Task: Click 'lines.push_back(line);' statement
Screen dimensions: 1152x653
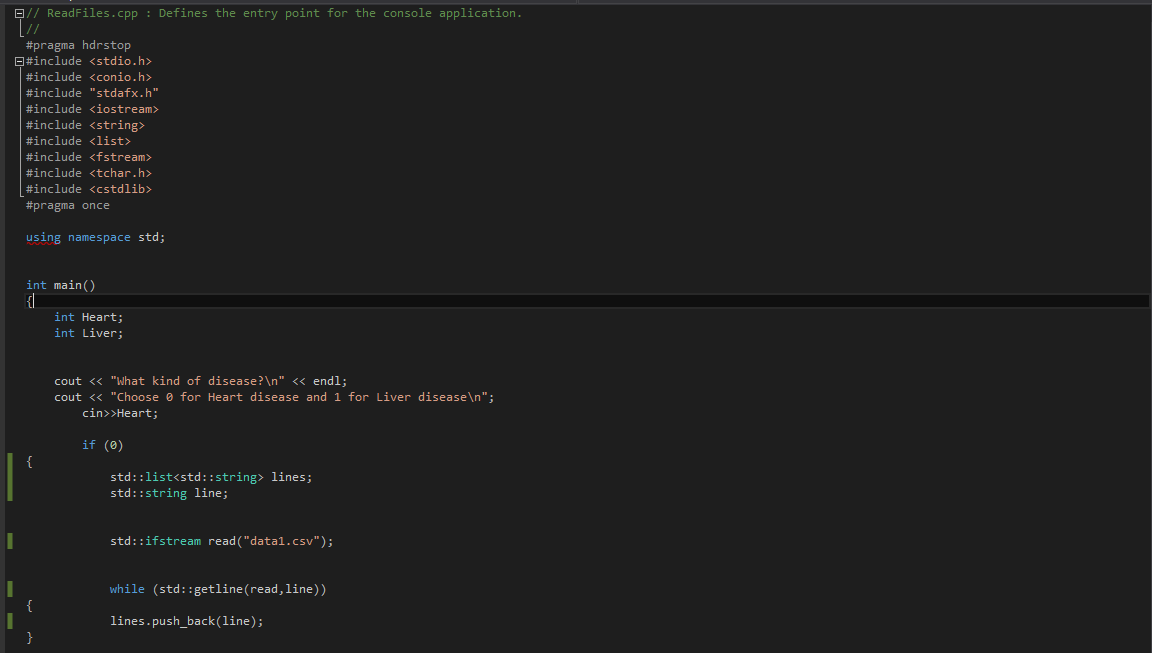Action: [187, 621]
